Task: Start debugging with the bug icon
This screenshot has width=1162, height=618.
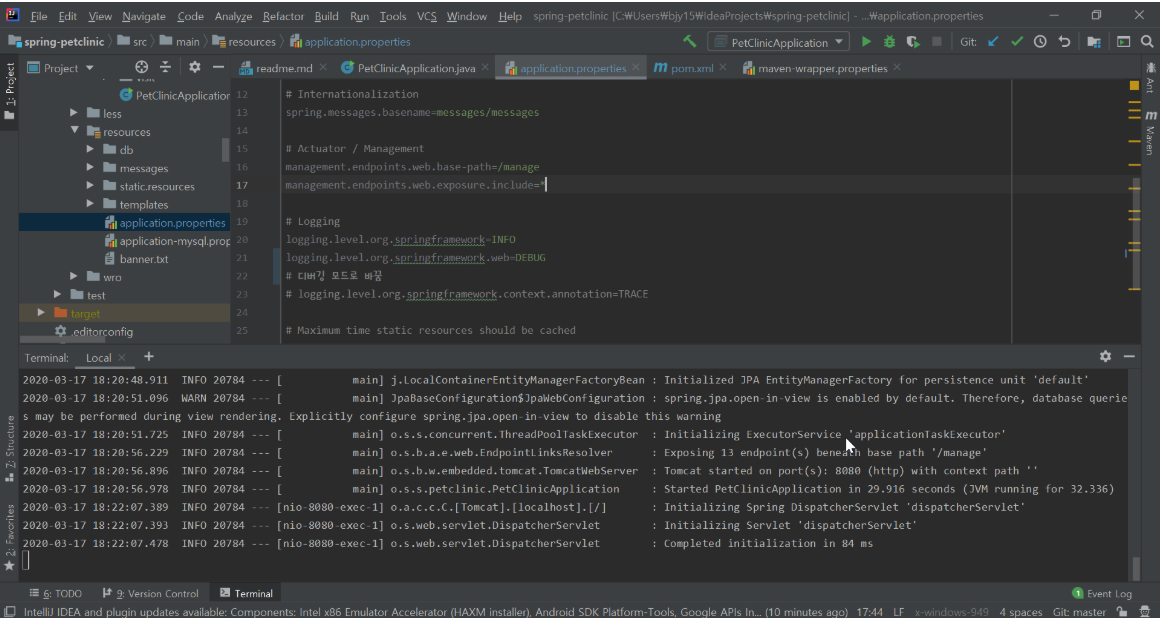Action: pyautogui.click(x=889, y=42)
